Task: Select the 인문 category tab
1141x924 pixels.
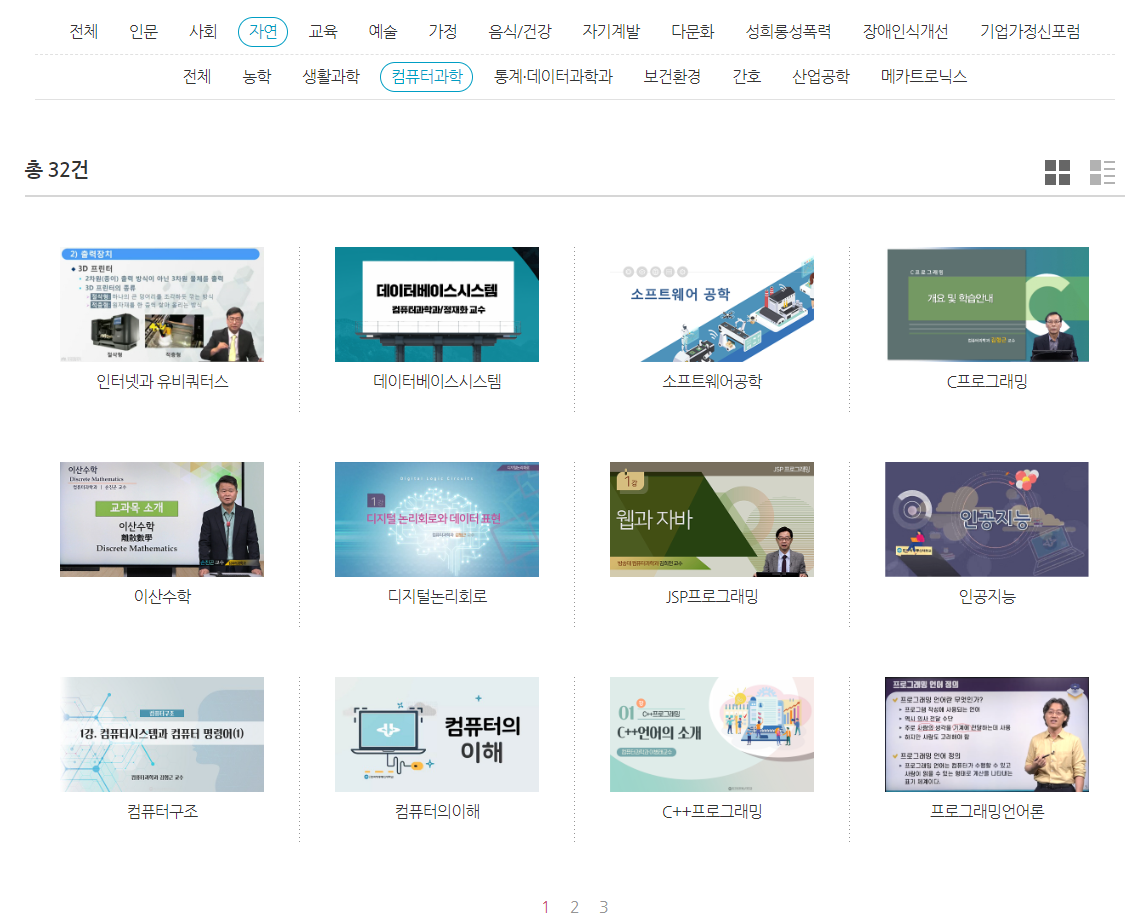Action: pyautogui.click(x=143, y=31)
